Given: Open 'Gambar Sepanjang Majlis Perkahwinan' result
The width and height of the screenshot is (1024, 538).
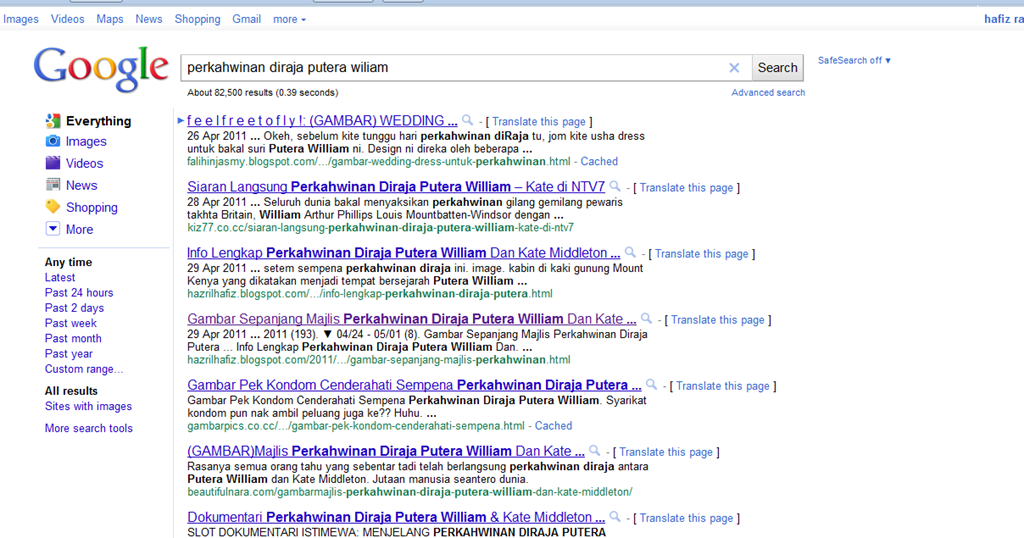Looking at the screenshot, I should pos(411,319).
